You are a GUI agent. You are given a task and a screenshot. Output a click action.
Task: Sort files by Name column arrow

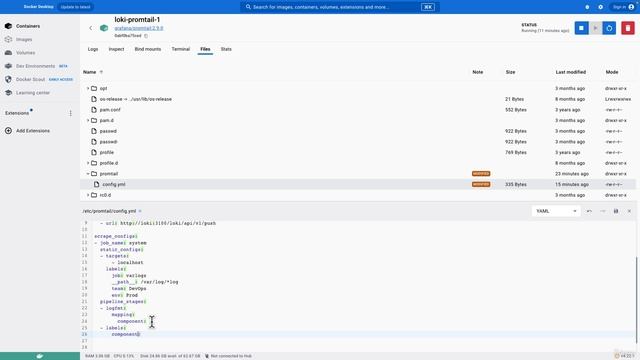101,72
